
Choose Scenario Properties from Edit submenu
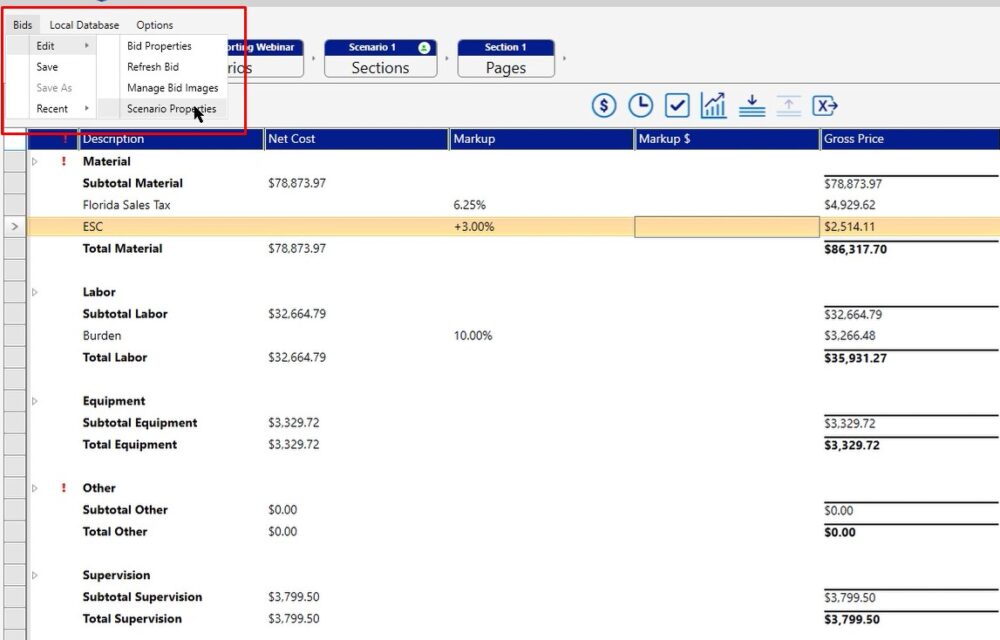(170, 109)
